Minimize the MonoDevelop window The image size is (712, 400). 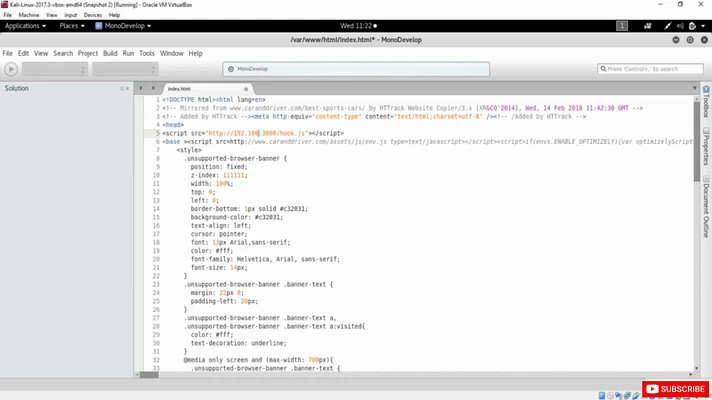point(676,40)
